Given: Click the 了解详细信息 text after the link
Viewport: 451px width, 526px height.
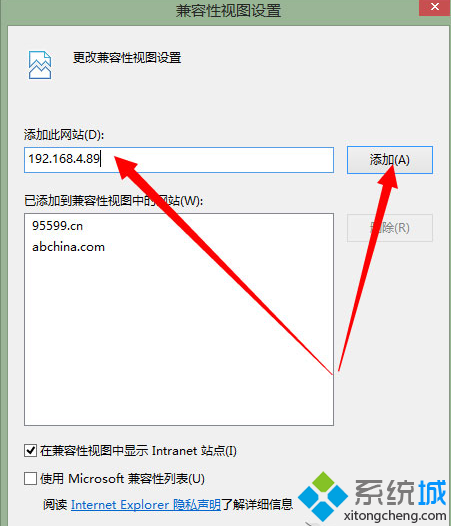Looking at the screenshot, I should (257, 505).
